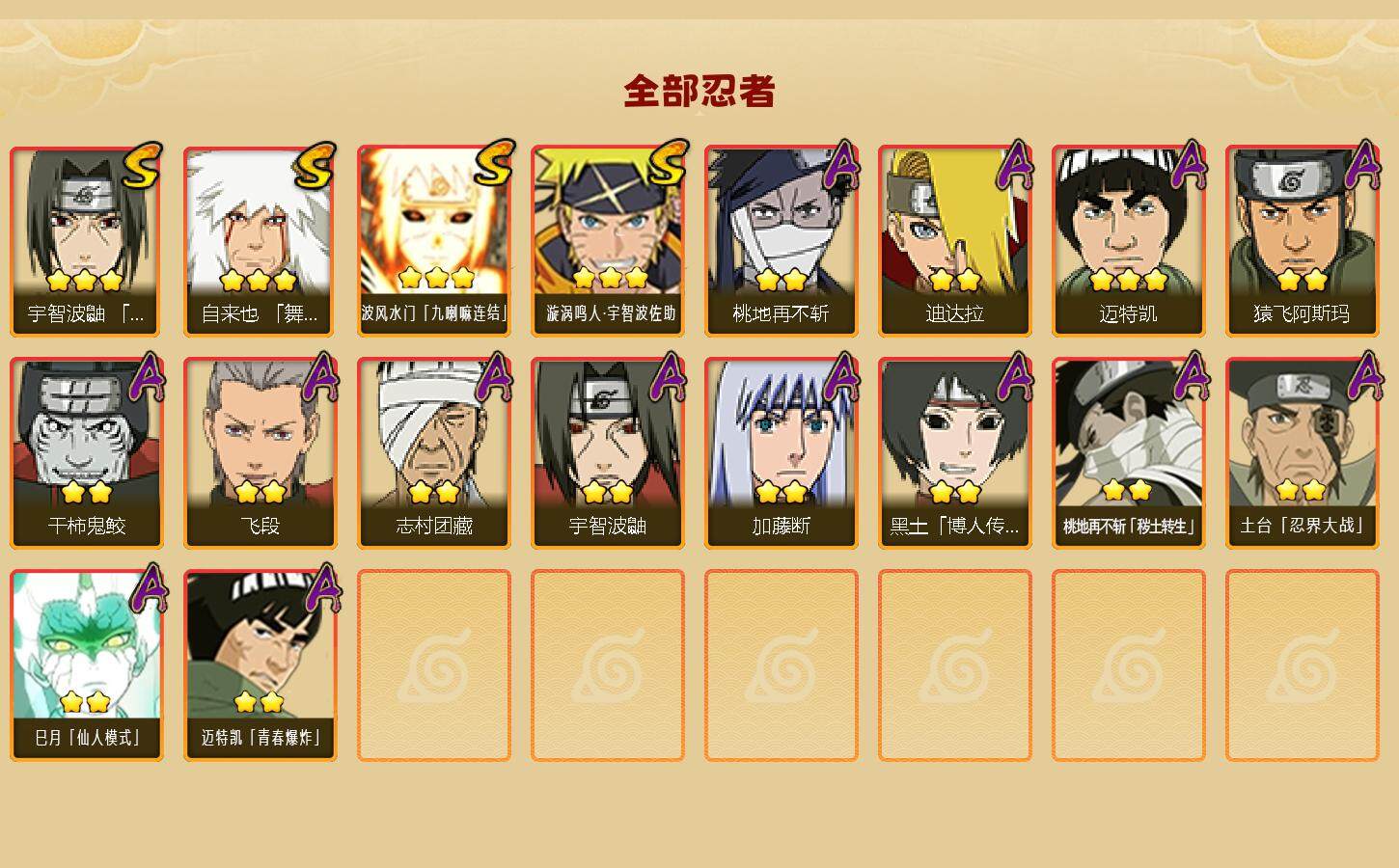The image size is (1399, 868).
Task: Choose the 黑土「博人传」ninja card
Action: pyautogui.click(x=955, y=453)
